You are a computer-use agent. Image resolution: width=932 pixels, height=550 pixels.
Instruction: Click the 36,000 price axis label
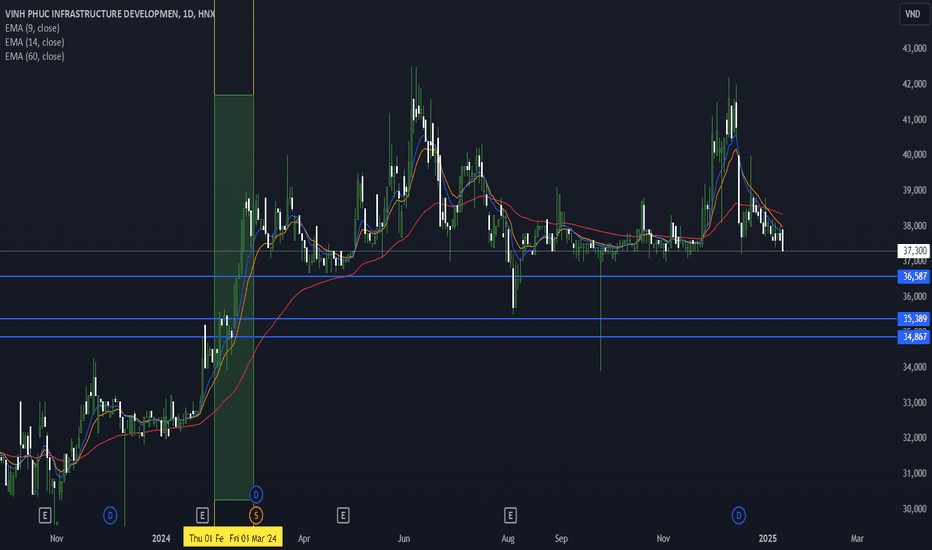pos(914,296)
